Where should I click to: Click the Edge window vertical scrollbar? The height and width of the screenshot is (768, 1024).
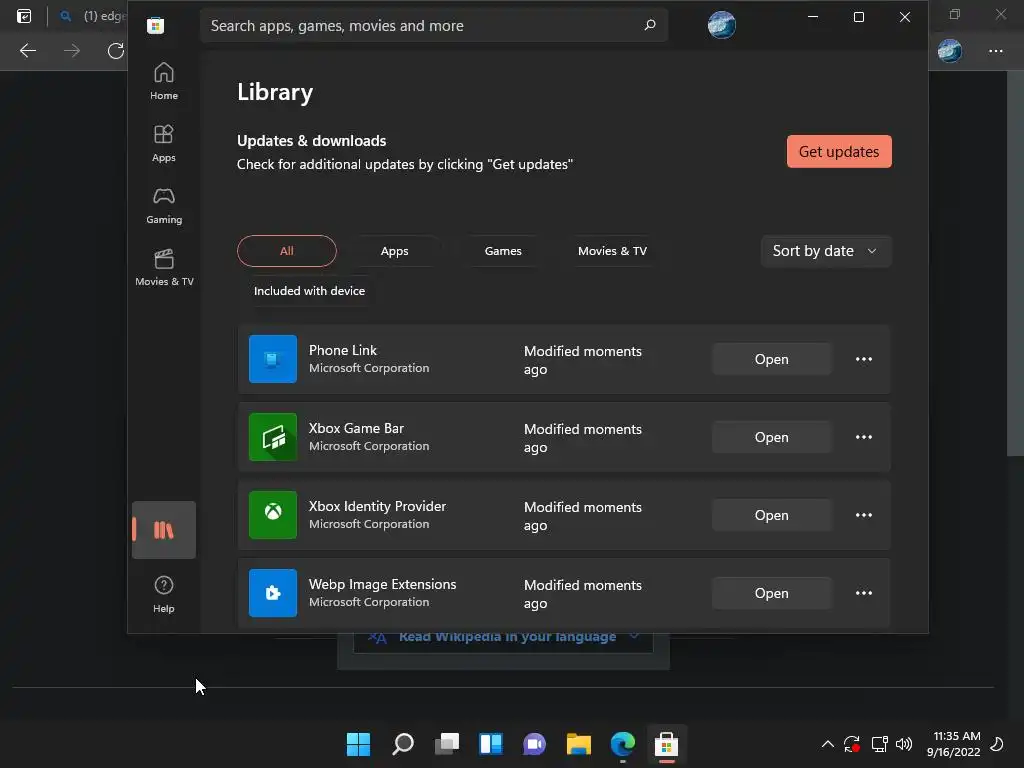click(x=1015, y=261)
